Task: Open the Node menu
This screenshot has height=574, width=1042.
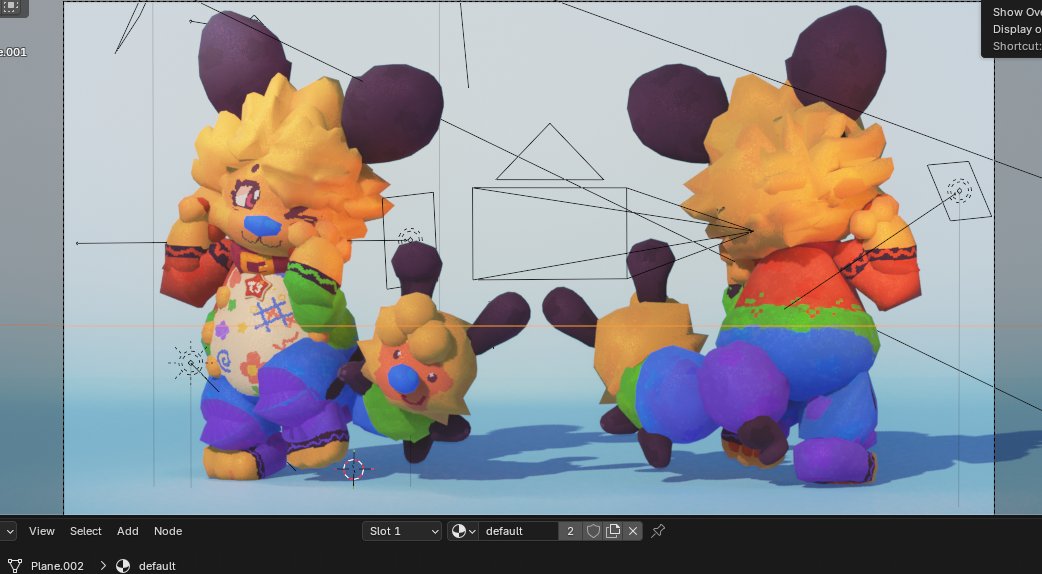Action: click(x=168, y=531)
